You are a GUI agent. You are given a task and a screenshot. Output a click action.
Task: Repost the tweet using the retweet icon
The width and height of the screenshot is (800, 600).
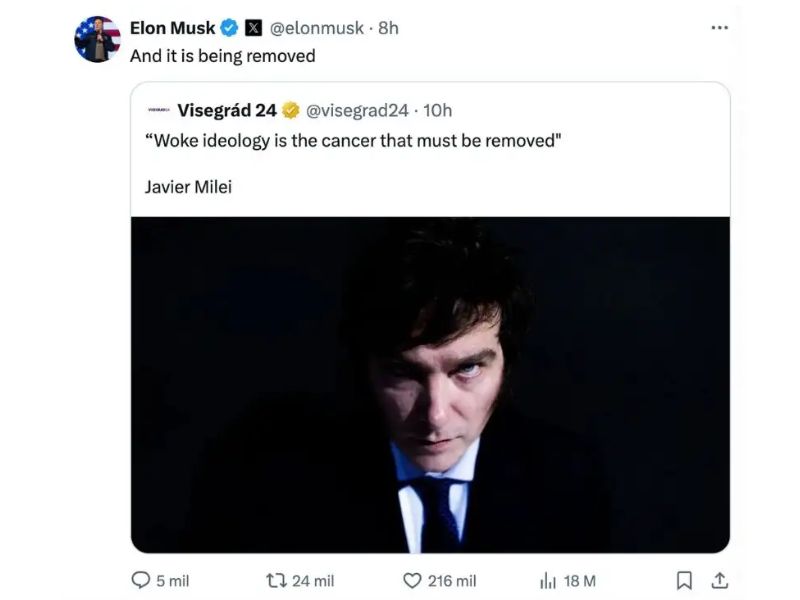pos(277,580)
